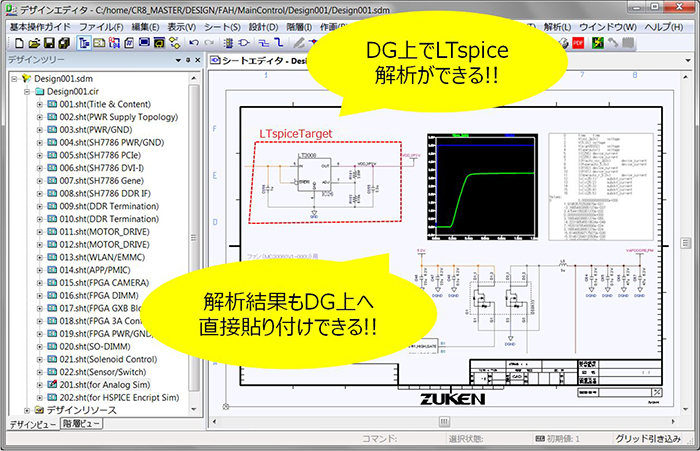Click the sheet horizontal scrollbar thumb

444,422
